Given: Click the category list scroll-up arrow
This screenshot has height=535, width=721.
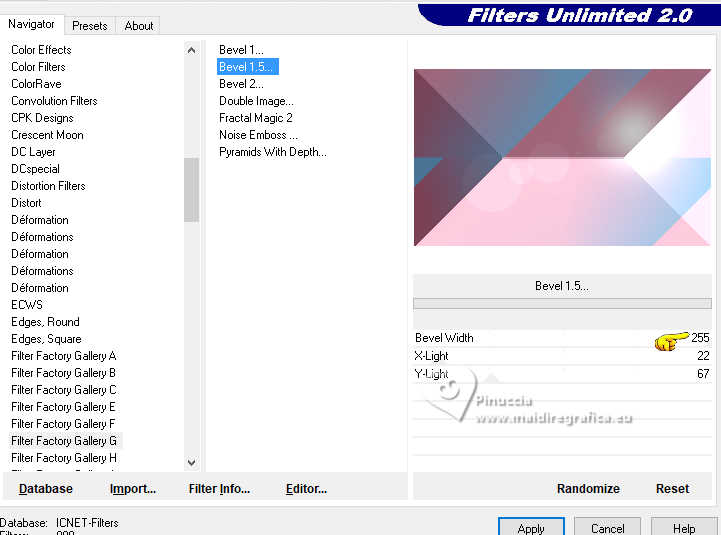Looking at the screenshot, I should (x=192, y=50).
